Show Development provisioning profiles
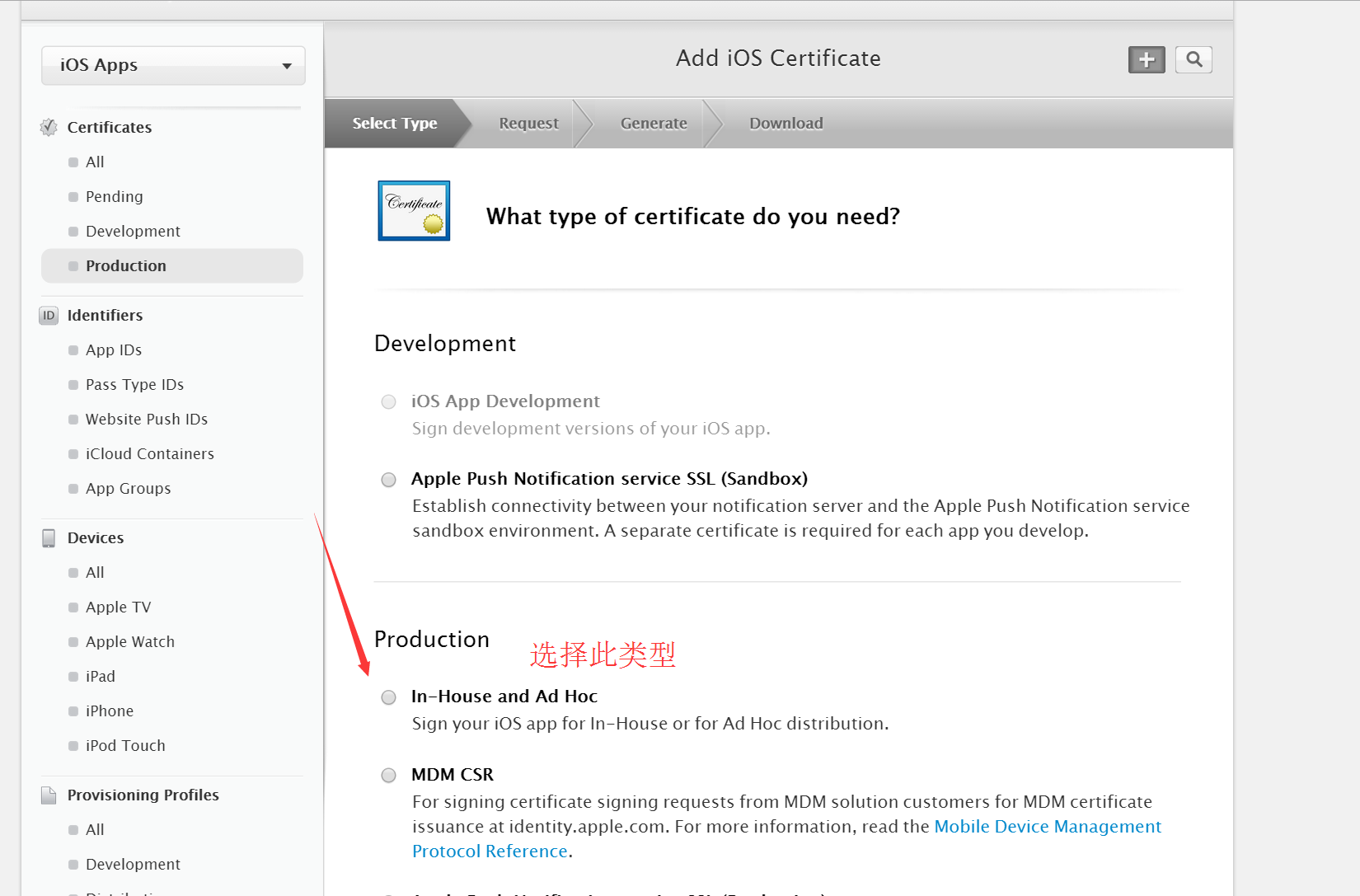1360x896 pixels. (133, 865)
